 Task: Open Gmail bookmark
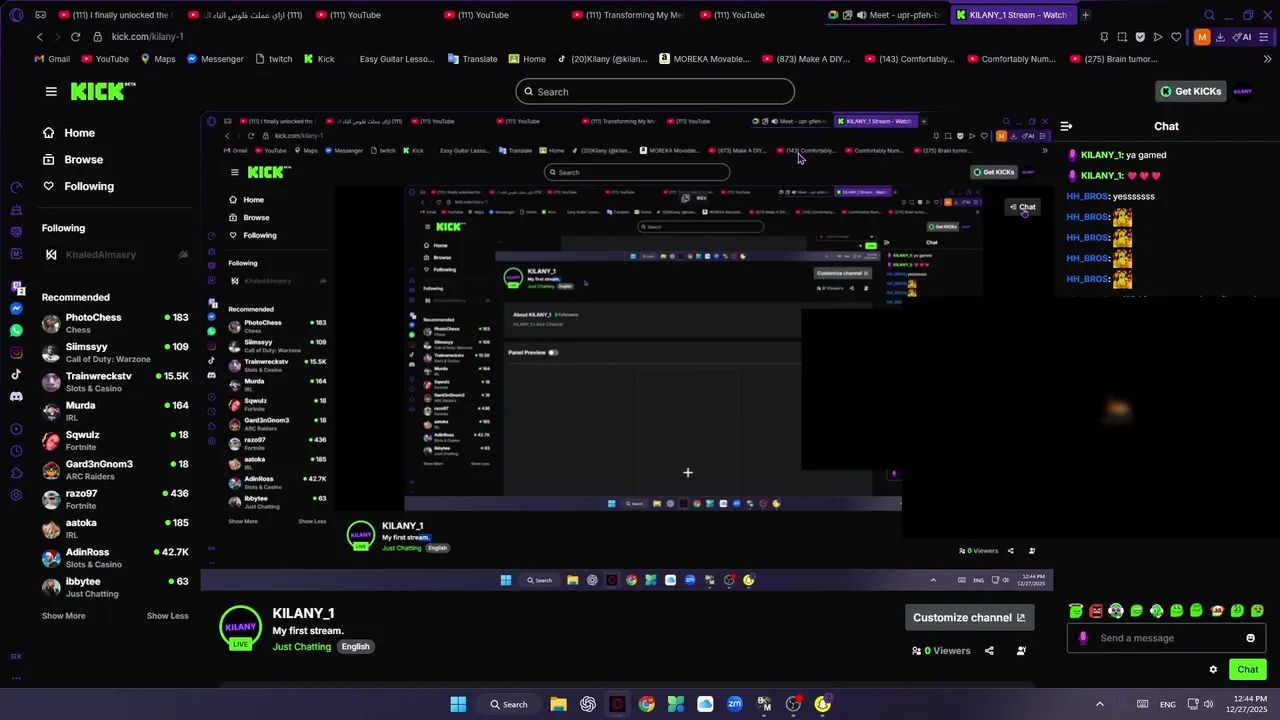(50, 59)
